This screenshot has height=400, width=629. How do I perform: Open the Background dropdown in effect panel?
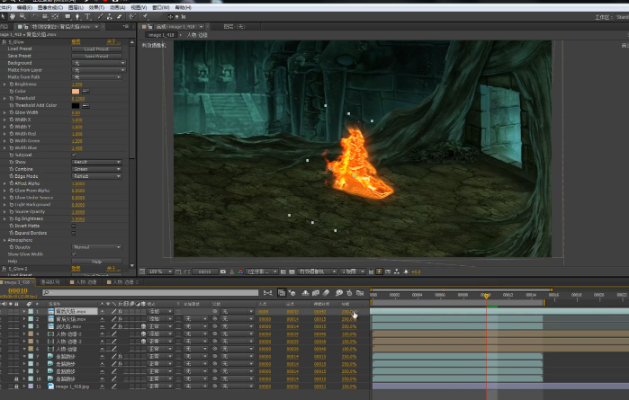point(96,62)
